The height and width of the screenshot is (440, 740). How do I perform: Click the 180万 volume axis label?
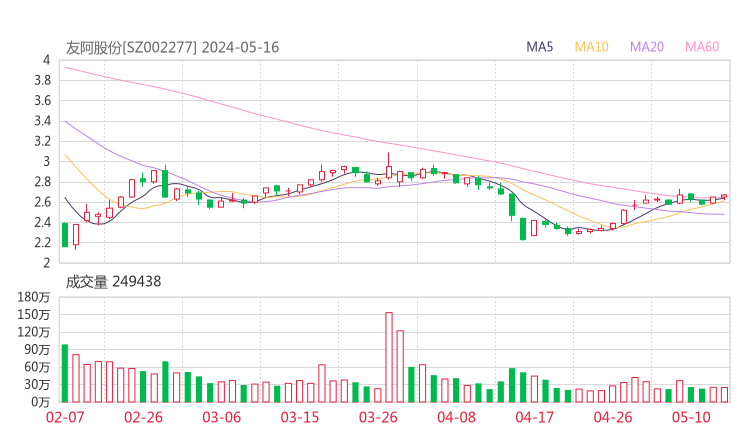click(x=34, y=297)
